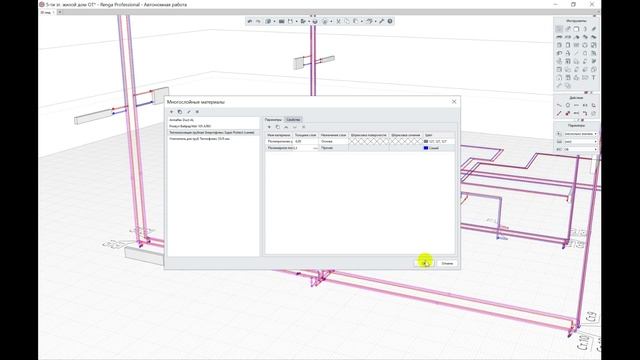
Task: Click the Цвет column header
Action: point(439,135)
